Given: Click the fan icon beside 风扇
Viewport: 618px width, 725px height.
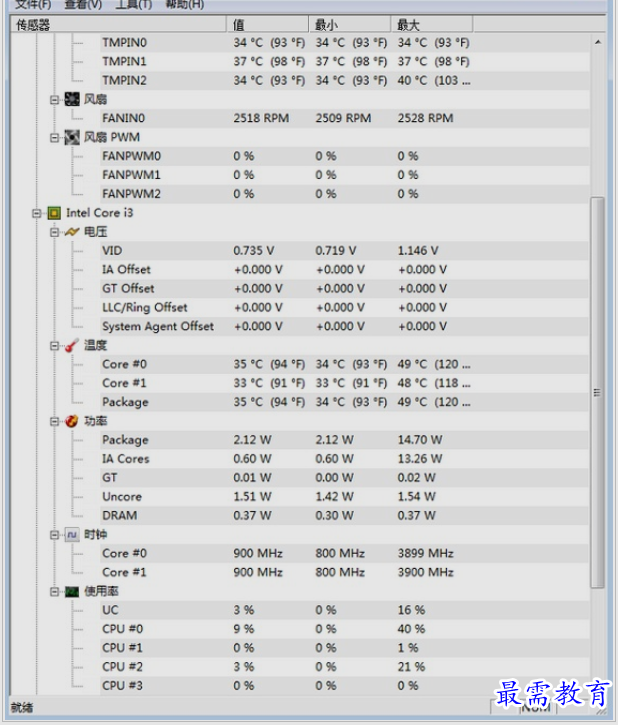Looking at the screenshot, I should click(x=72, y=99).
